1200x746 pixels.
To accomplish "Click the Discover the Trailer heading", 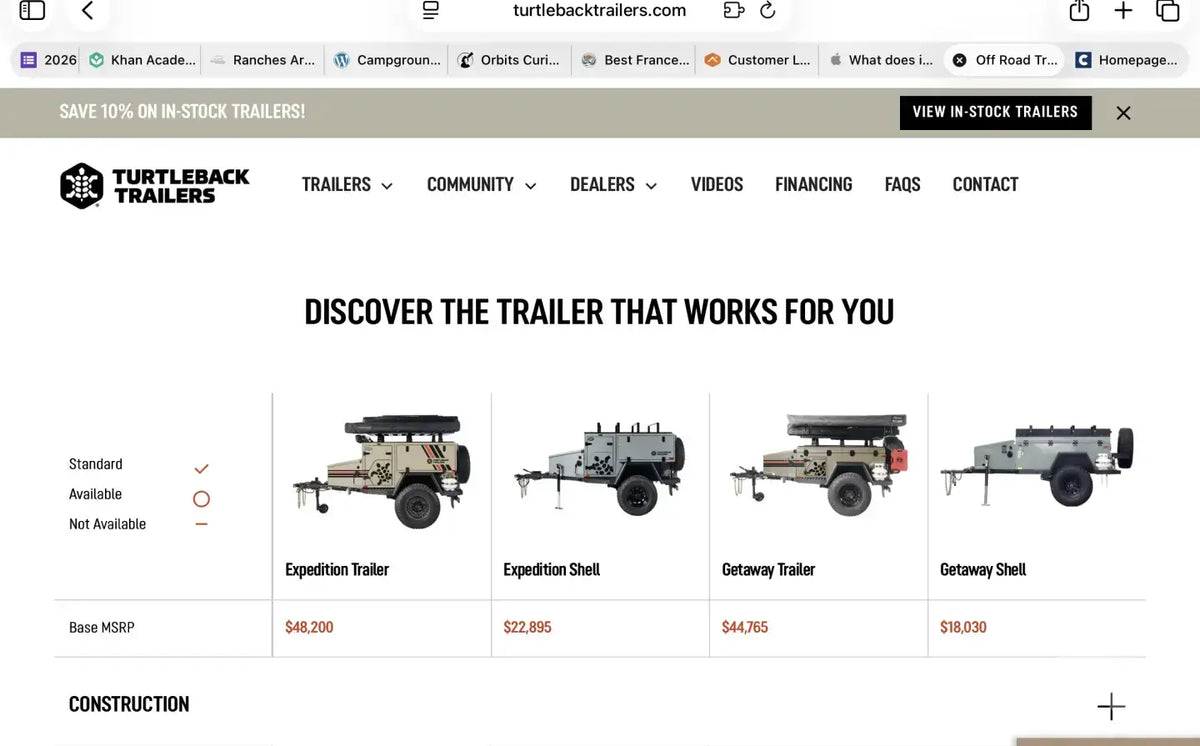I will 599,312.
